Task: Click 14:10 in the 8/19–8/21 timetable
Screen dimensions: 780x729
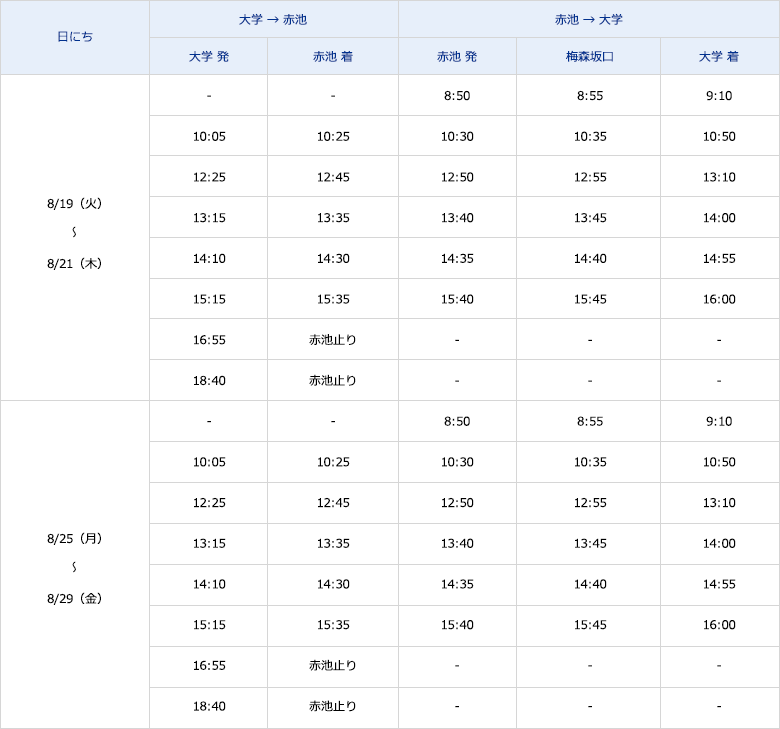Action: (x=209, y=259)
